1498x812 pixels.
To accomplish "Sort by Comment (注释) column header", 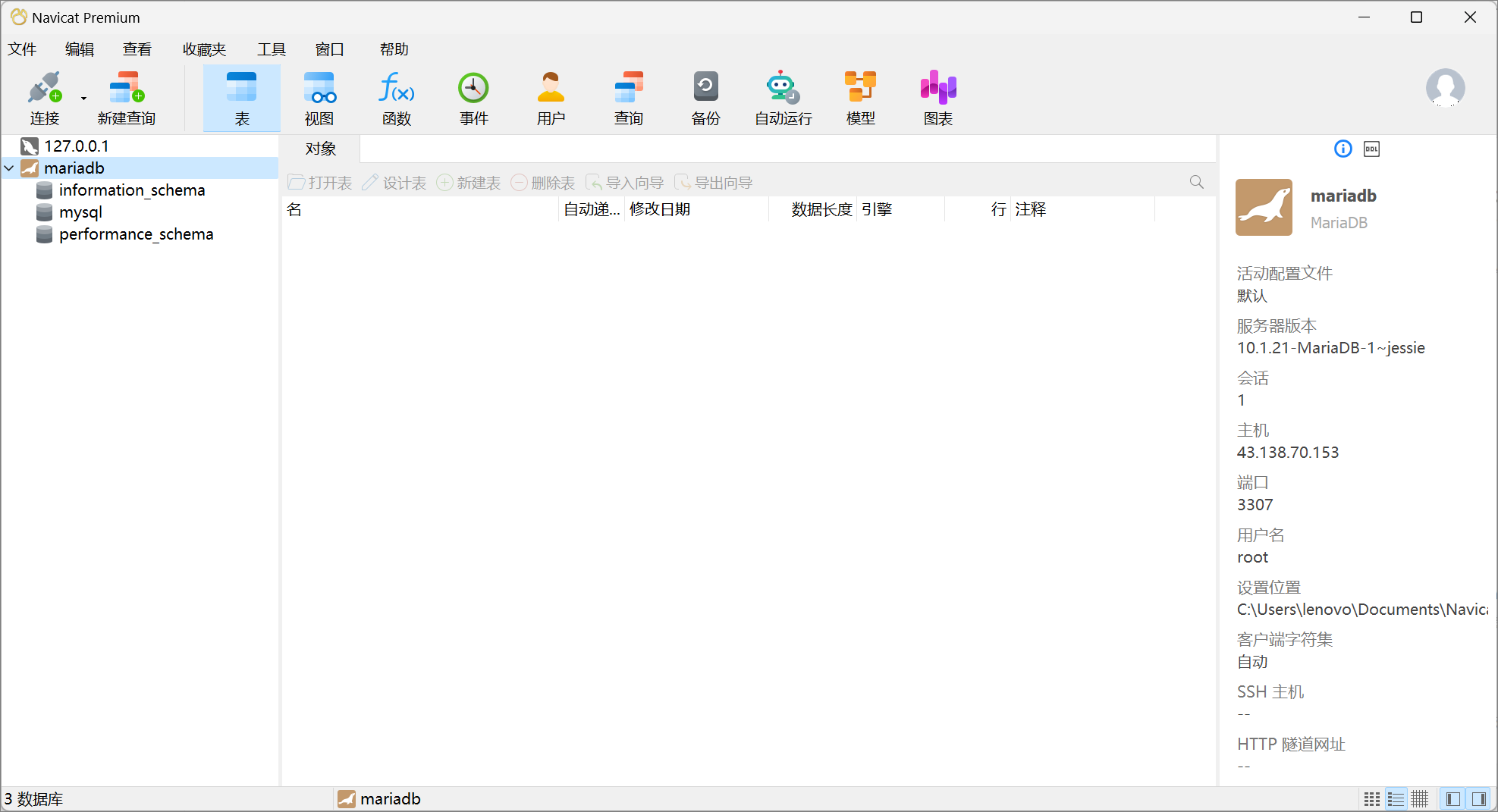I will point(1082,209).
